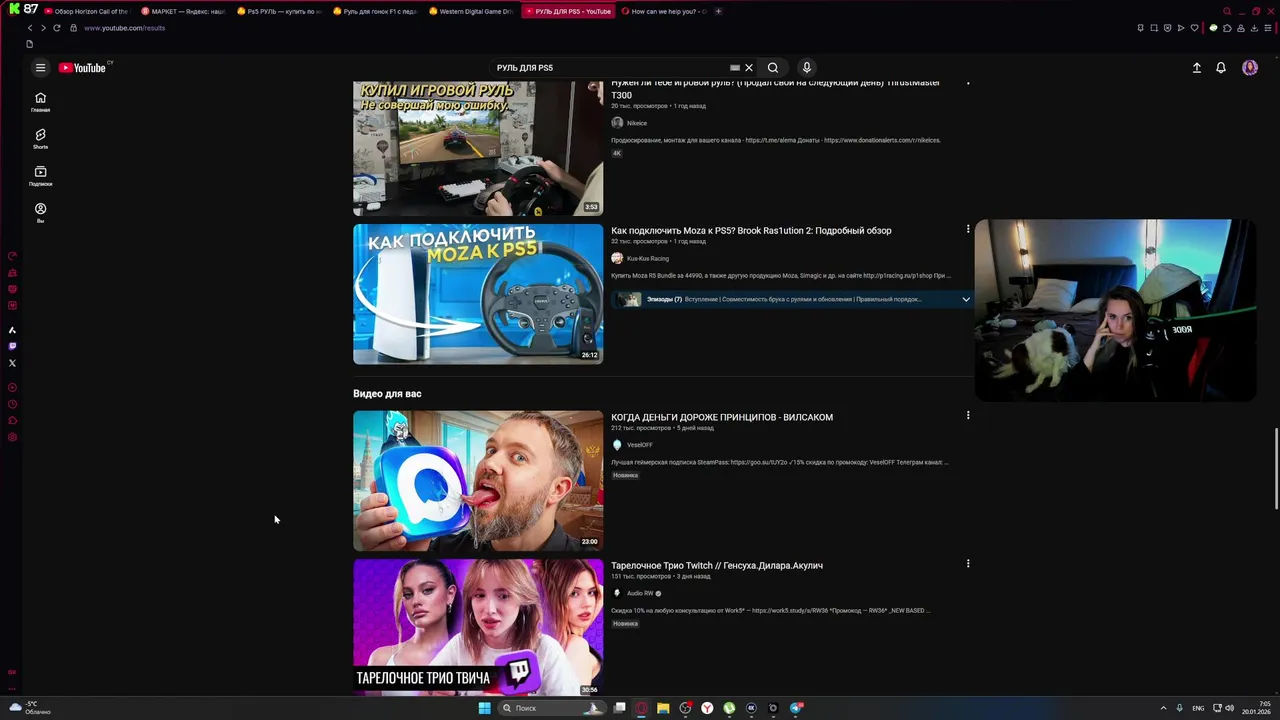Open the Create upload button
The height and width of the screenshot is (720, 1280).
(1196, 68)
